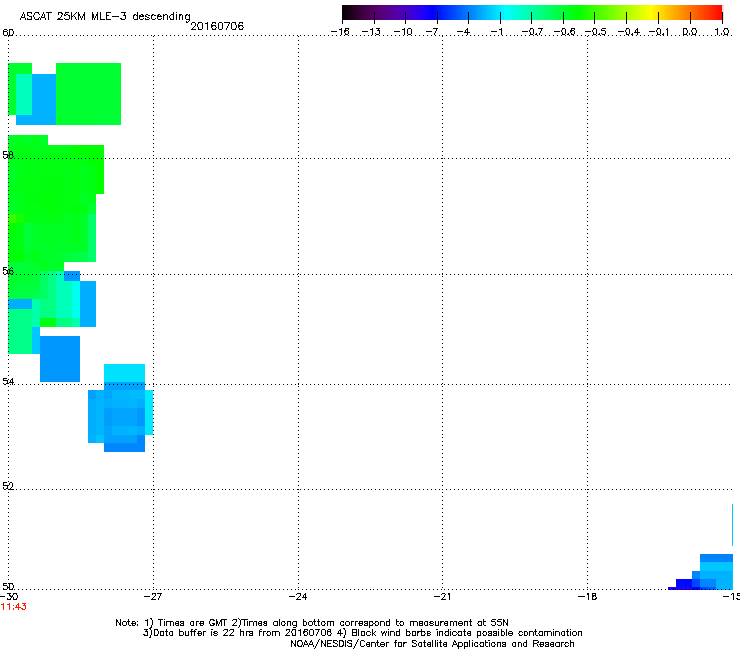Select the date label 20160706
The image size is (740, 650).
coord(217,26)
